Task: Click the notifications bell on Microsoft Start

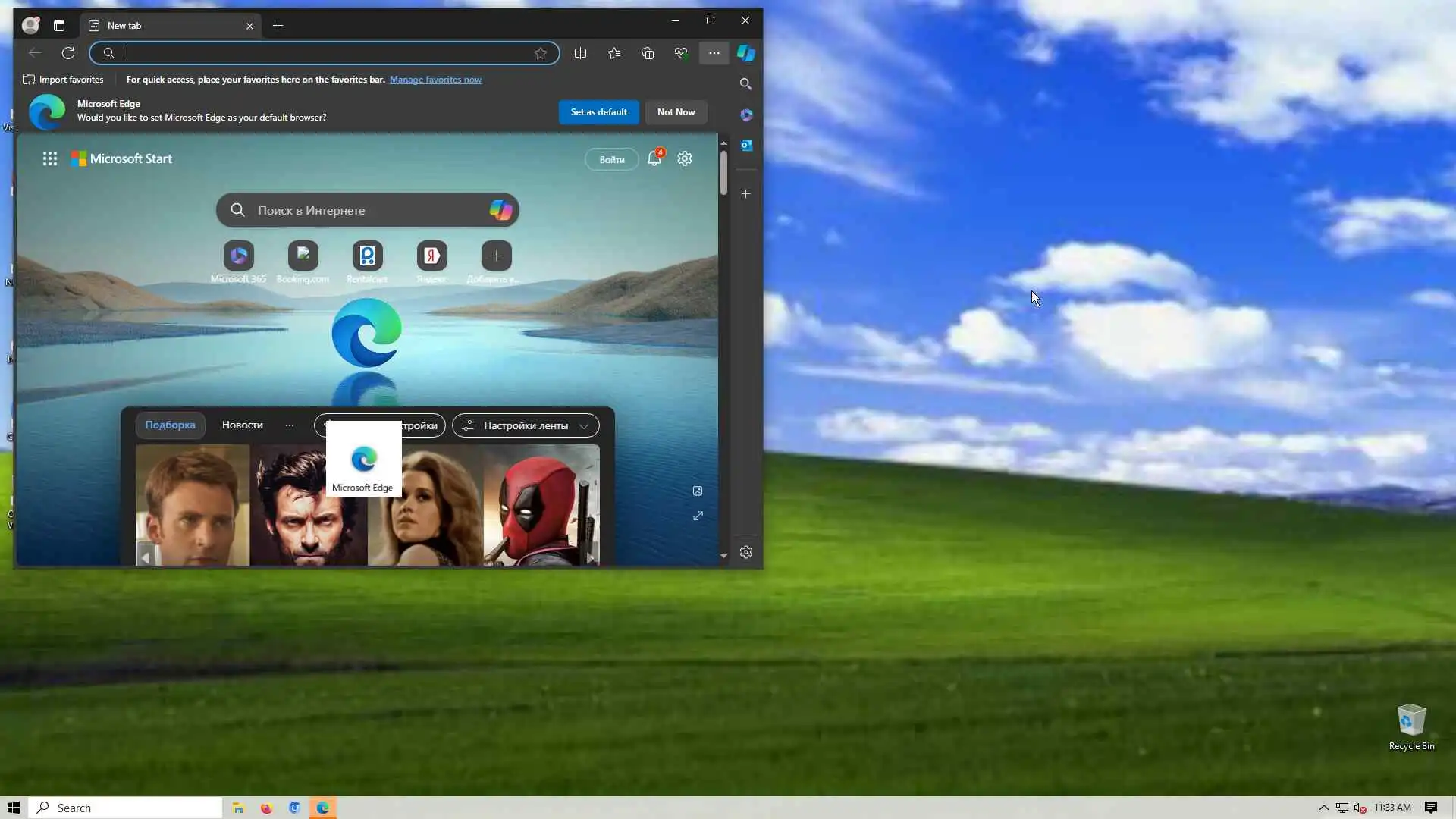Action: 654,158
